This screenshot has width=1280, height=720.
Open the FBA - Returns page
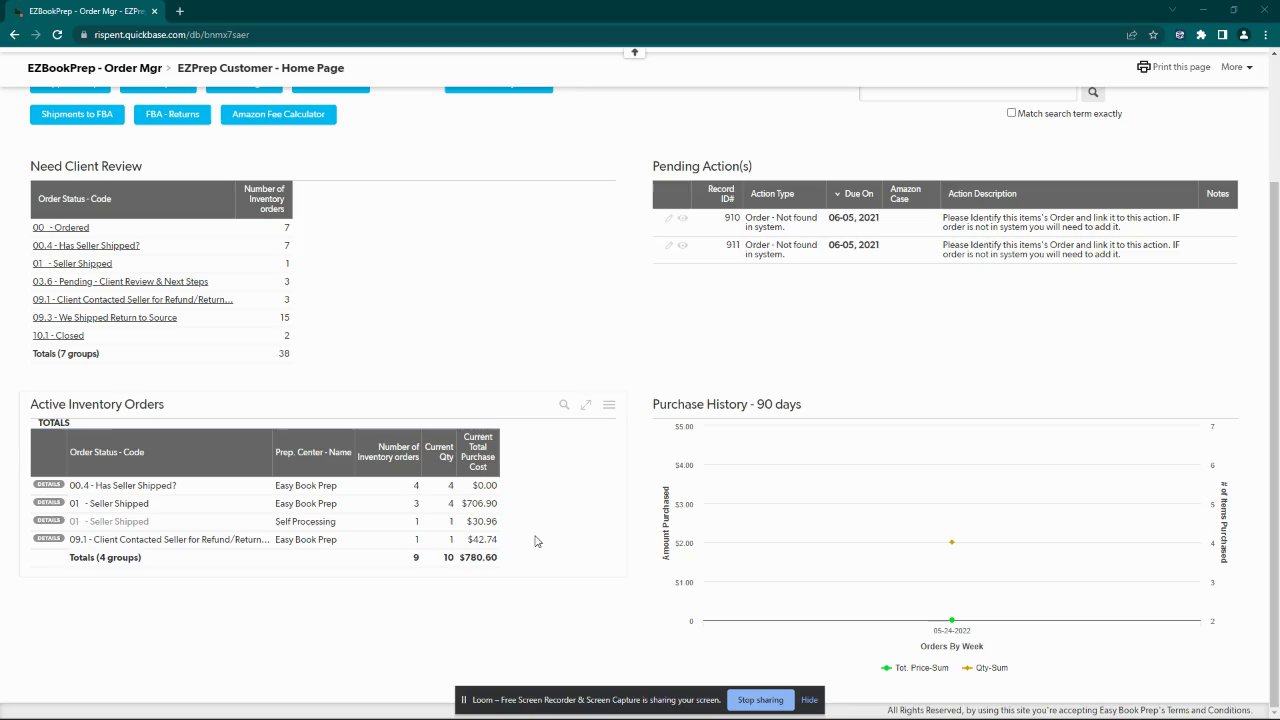(172, 114)
